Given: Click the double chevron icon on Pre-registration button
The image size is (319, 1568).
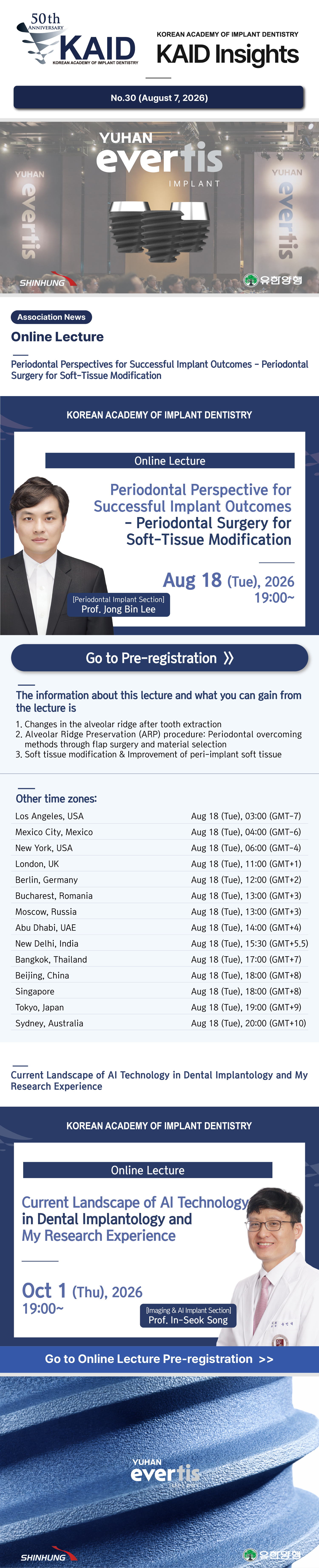Looking at the screenshot, I should (228, 658).
